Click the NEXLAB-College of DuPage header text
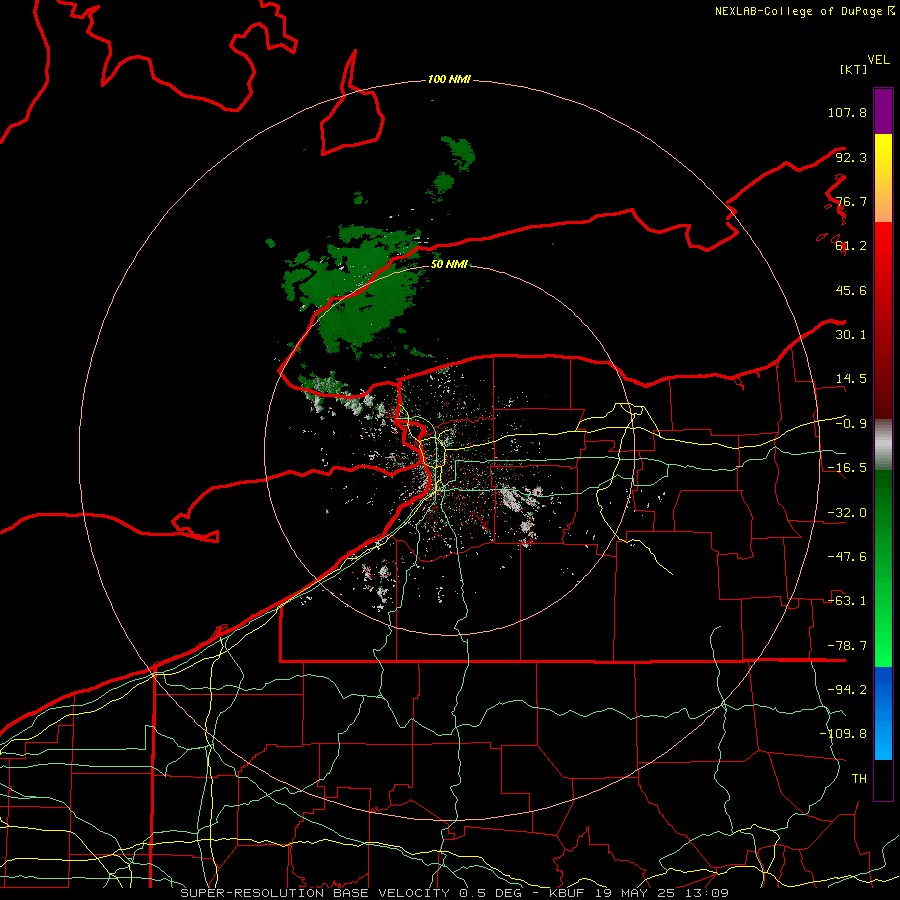 [804, 11]
